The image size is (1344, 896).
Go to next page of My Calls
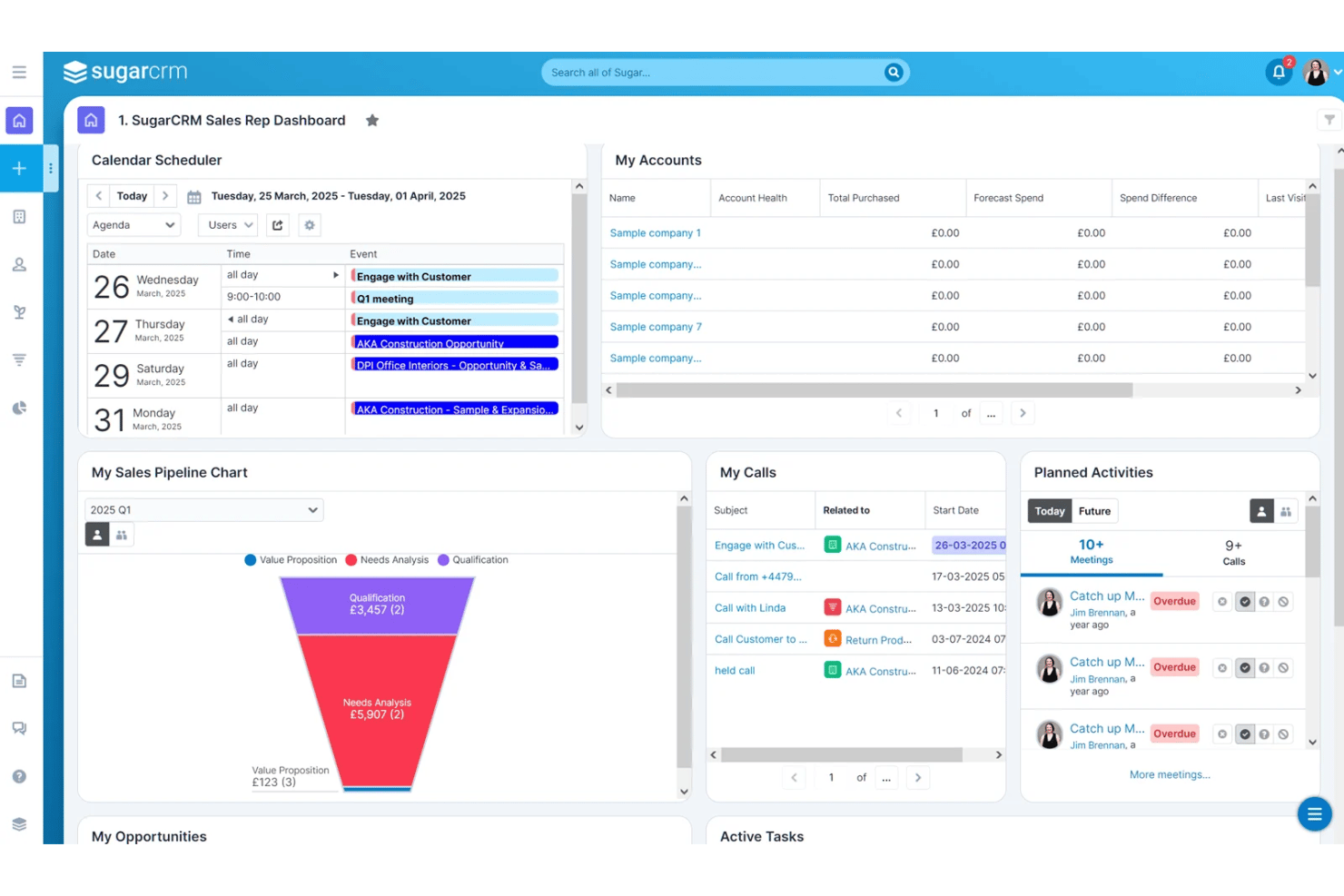point(918,777)
